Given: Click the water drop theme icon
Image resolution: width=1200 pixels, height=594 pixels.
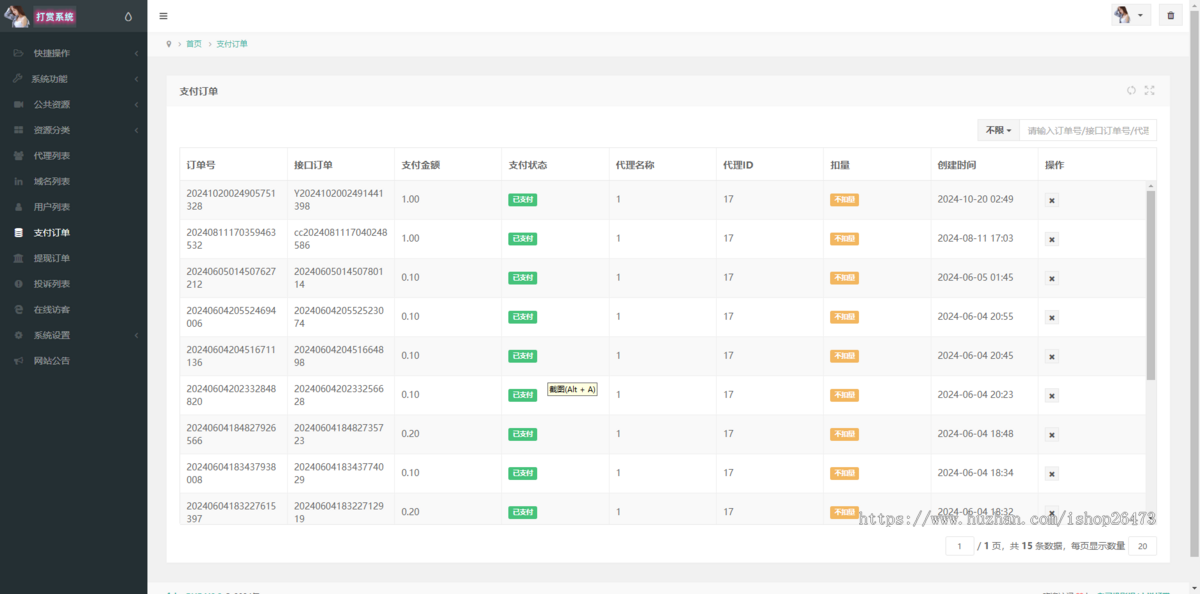Looking at the screenshot, I should pyautogui.click(x=128, y=17).
